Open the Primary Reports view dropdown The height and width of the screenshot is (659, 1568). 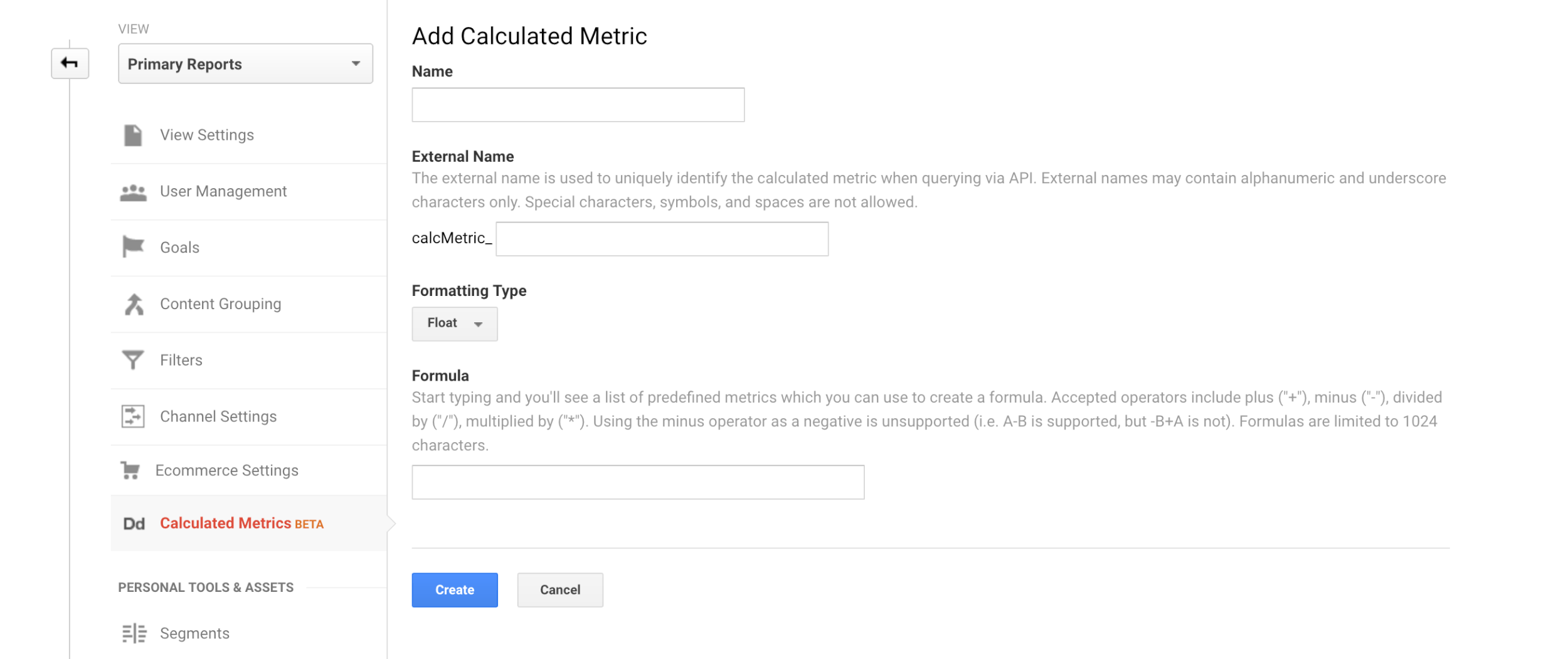(245, 64)
